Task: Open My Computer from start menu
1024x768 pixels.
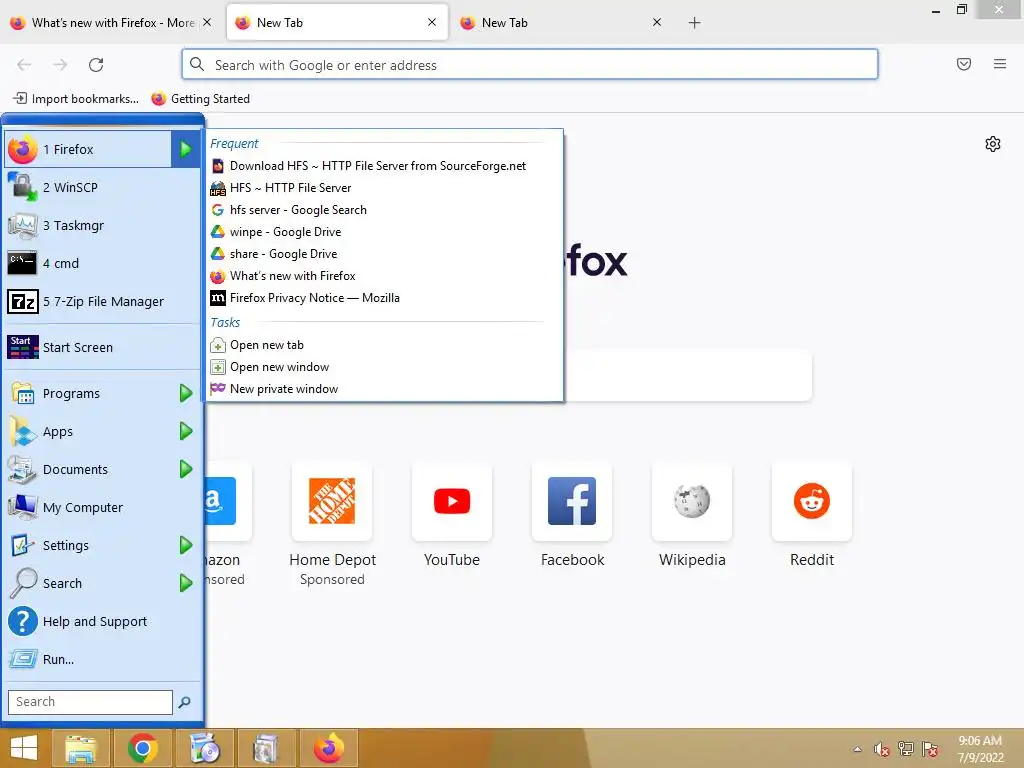Action: pyautogui.click(x=103, y=507)
